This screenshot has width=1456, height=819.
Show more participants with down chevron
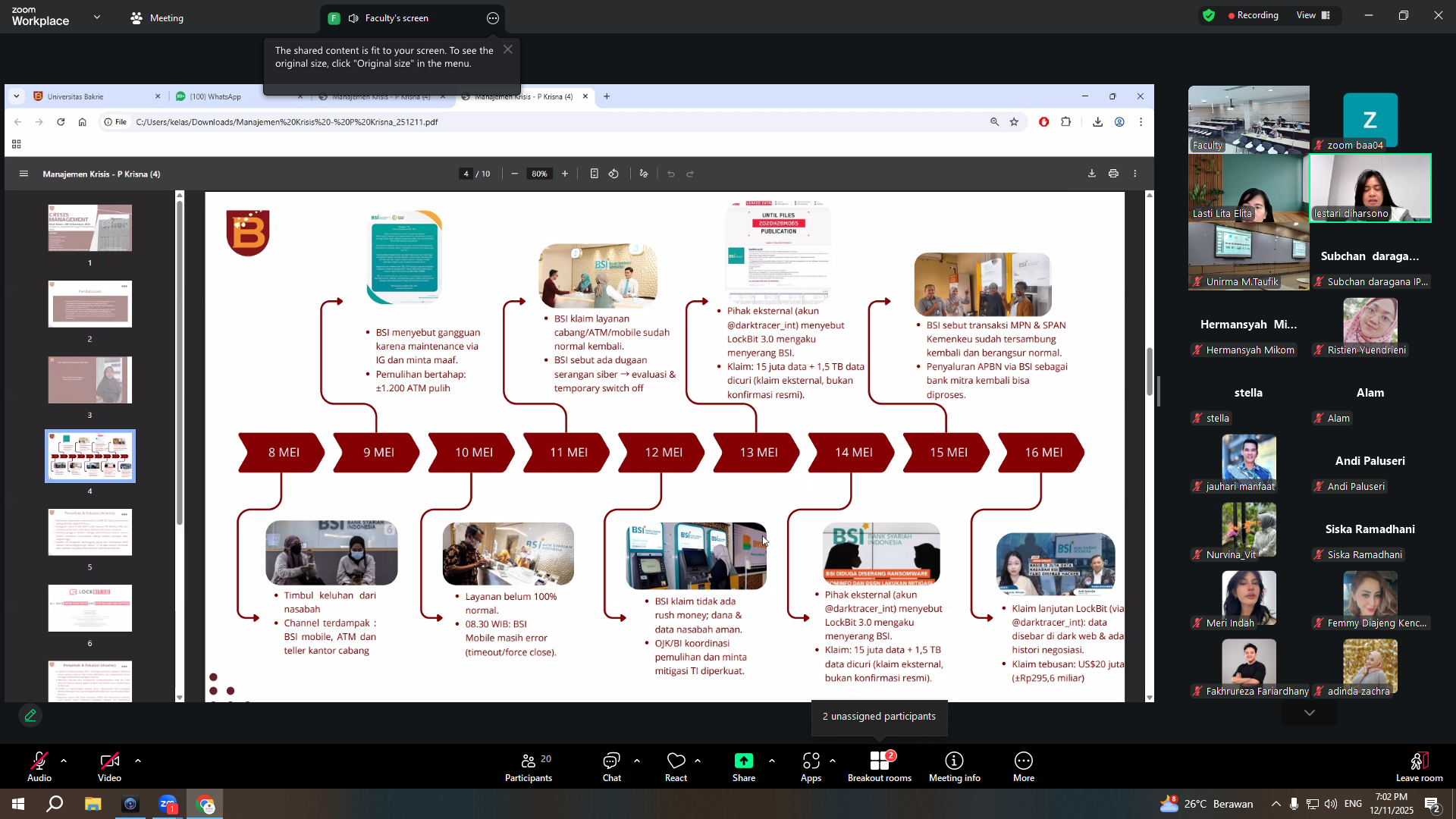pos(1309,713)
